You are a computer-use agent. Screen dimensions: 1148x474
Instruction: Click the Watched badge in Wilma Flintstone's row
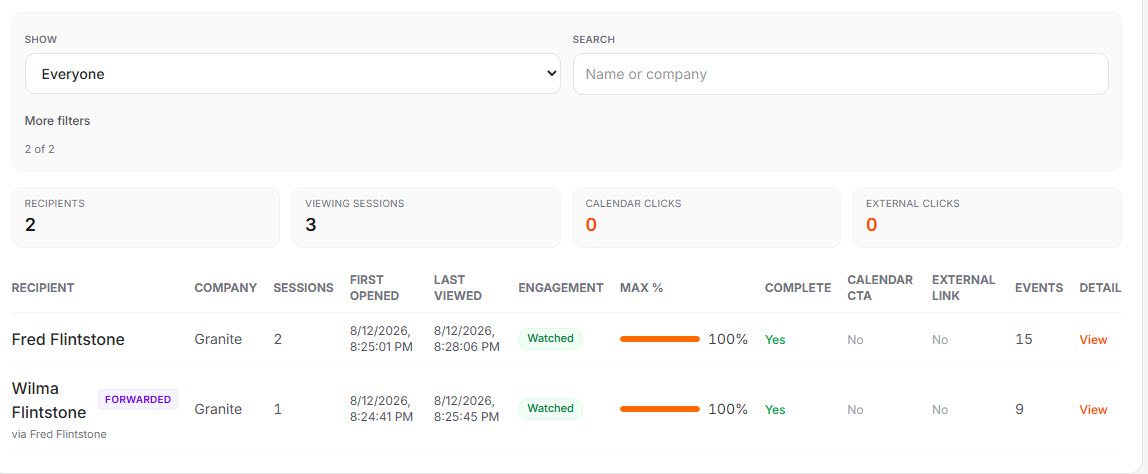pyautogui.click(x=551, y=408)
